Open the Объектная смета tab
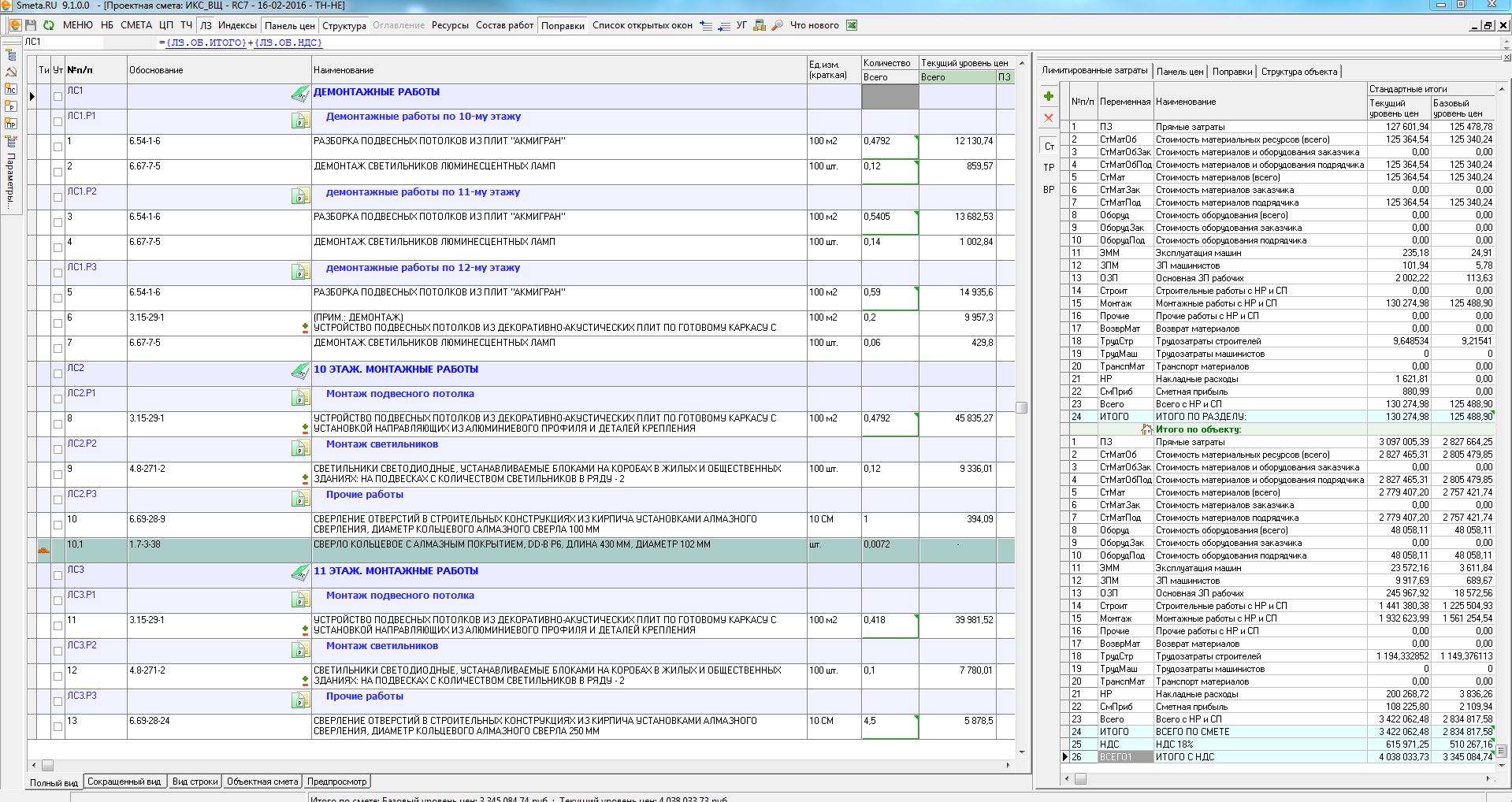The height and width of the screenshot is (802, 1512). (x=262, y=782)
